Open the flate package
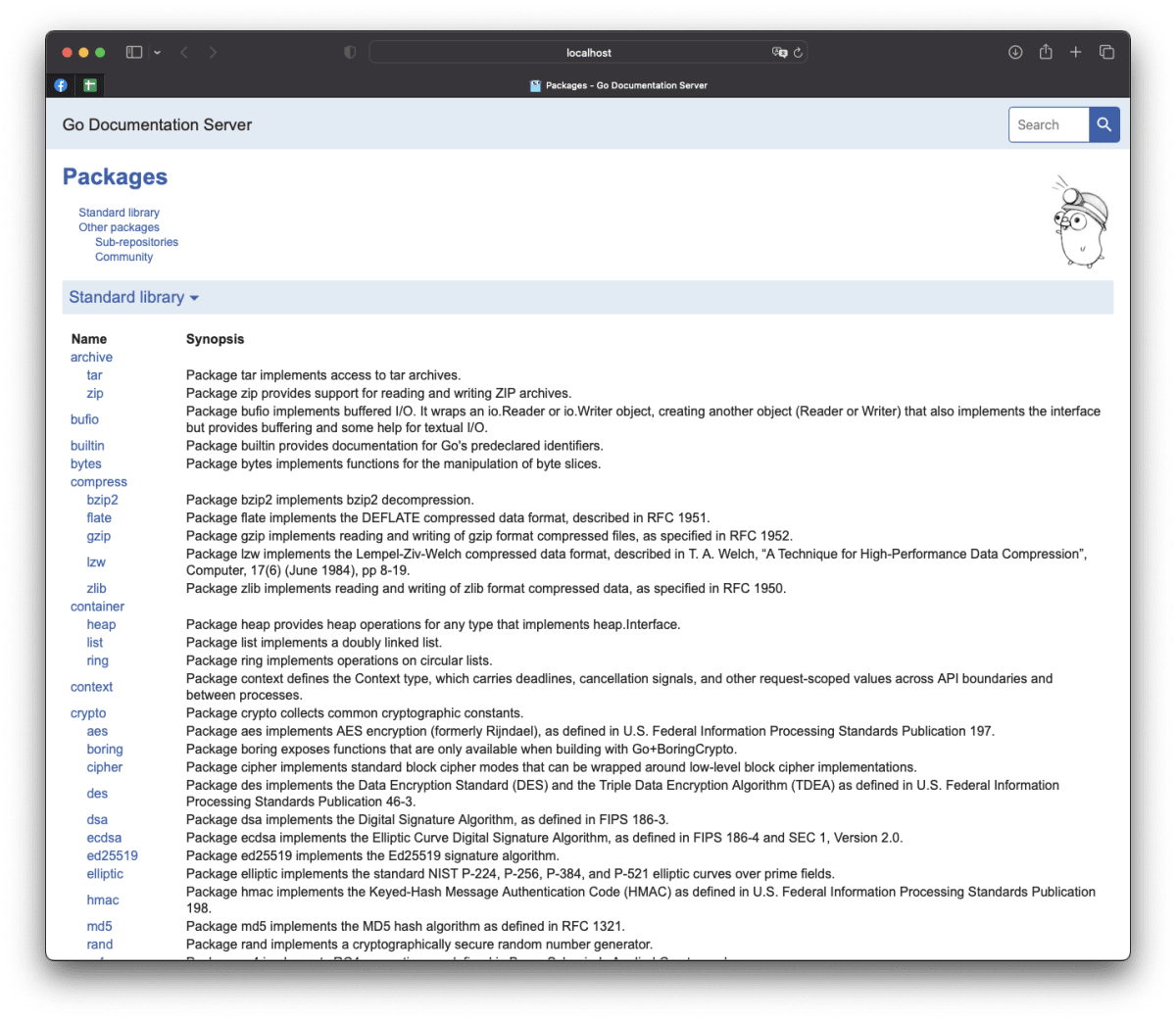Screen dimensions: 1176x1021 [99, 518]
